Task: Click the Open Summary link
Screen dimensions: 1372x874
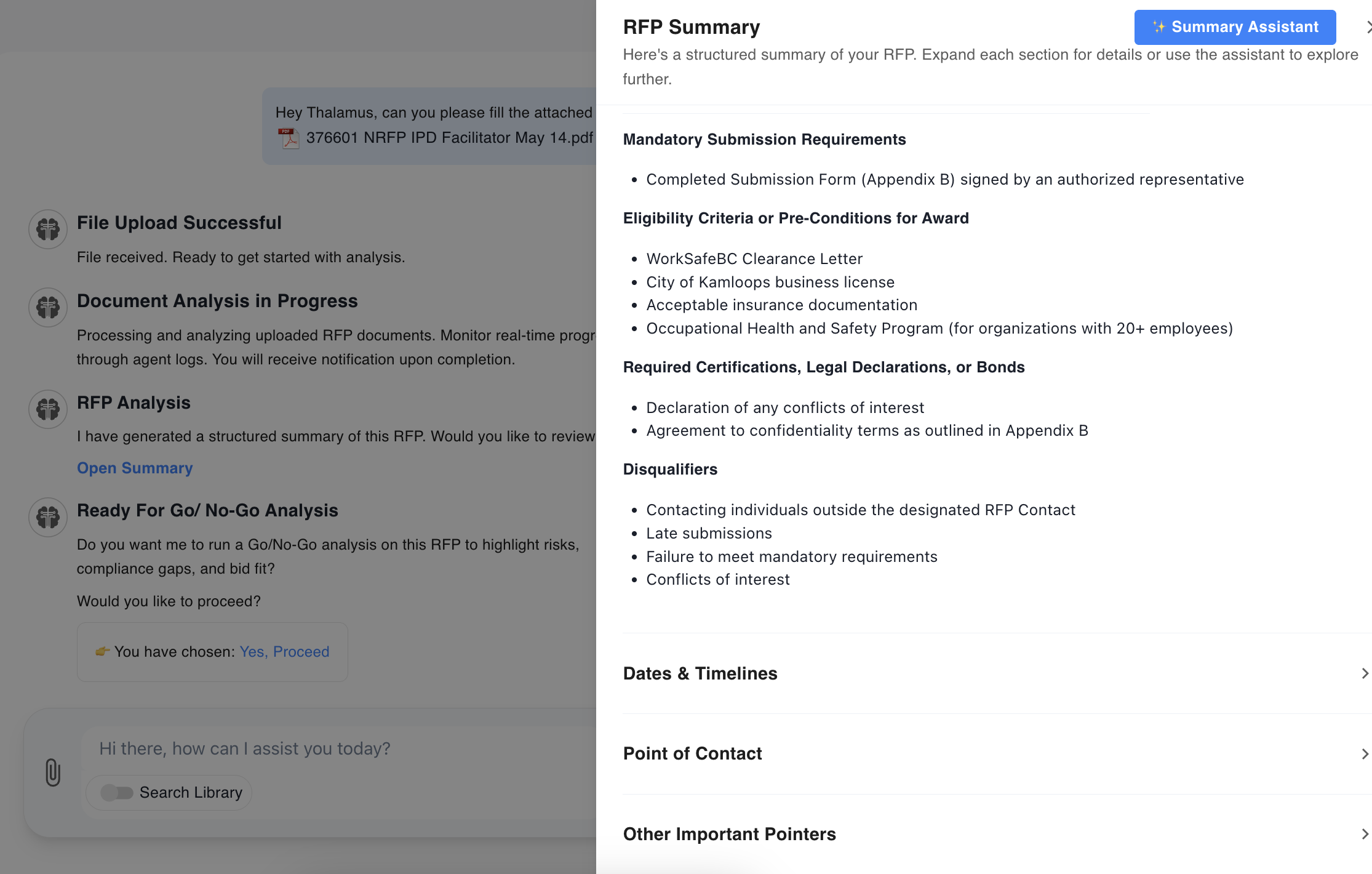Action: point(135,468)
